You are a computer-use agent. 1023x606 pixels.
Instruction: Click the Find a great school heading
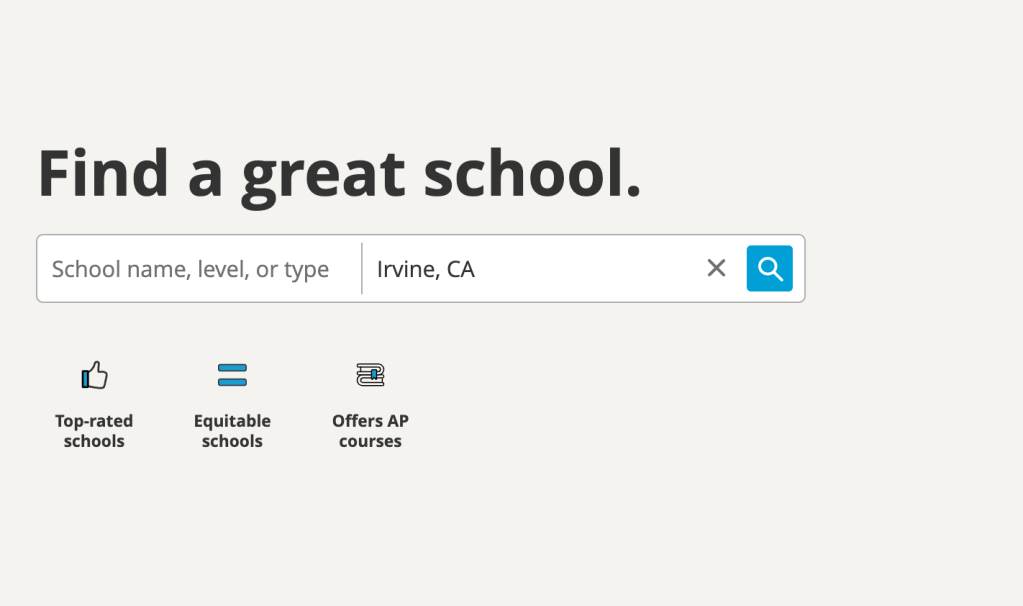(x=340, y=174)
